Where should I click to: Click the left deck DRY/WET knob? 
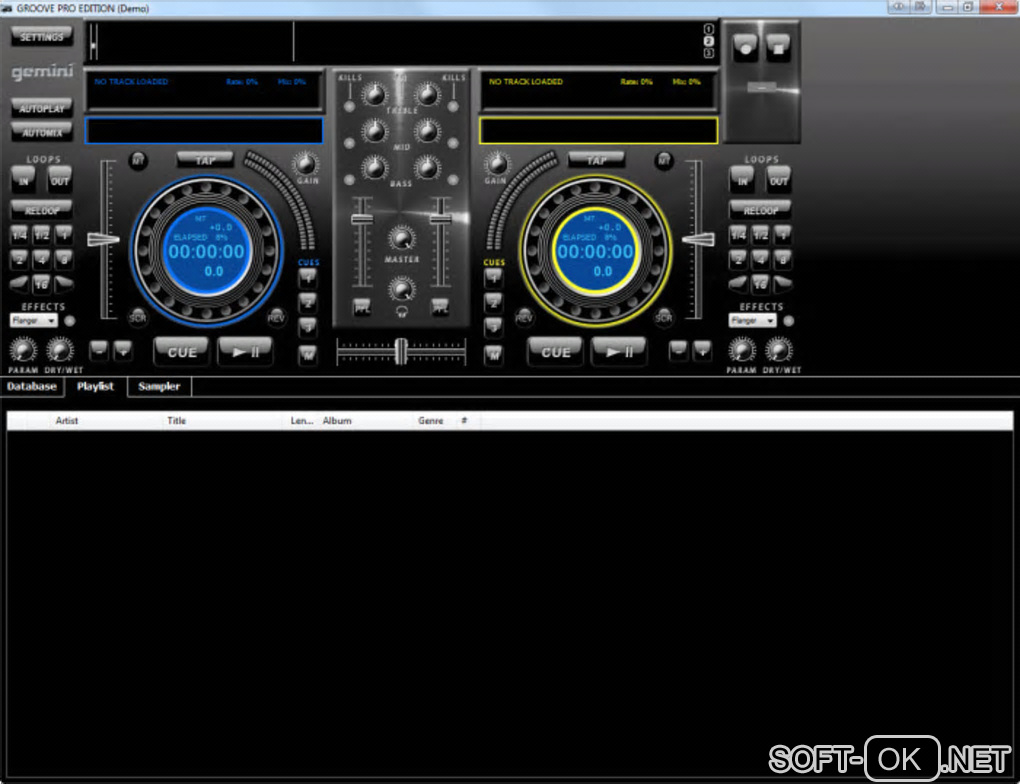pyautogui.click(x=60, y=350)
